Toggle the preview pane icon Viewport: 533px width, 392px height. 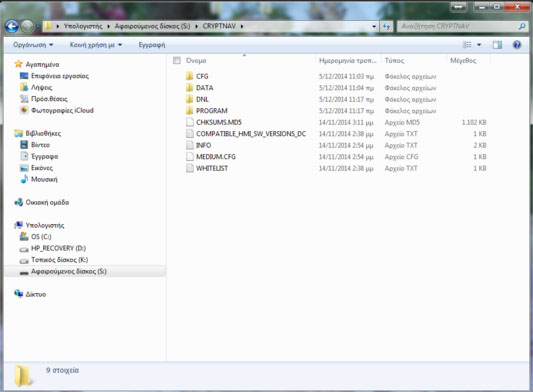point(497,45)
